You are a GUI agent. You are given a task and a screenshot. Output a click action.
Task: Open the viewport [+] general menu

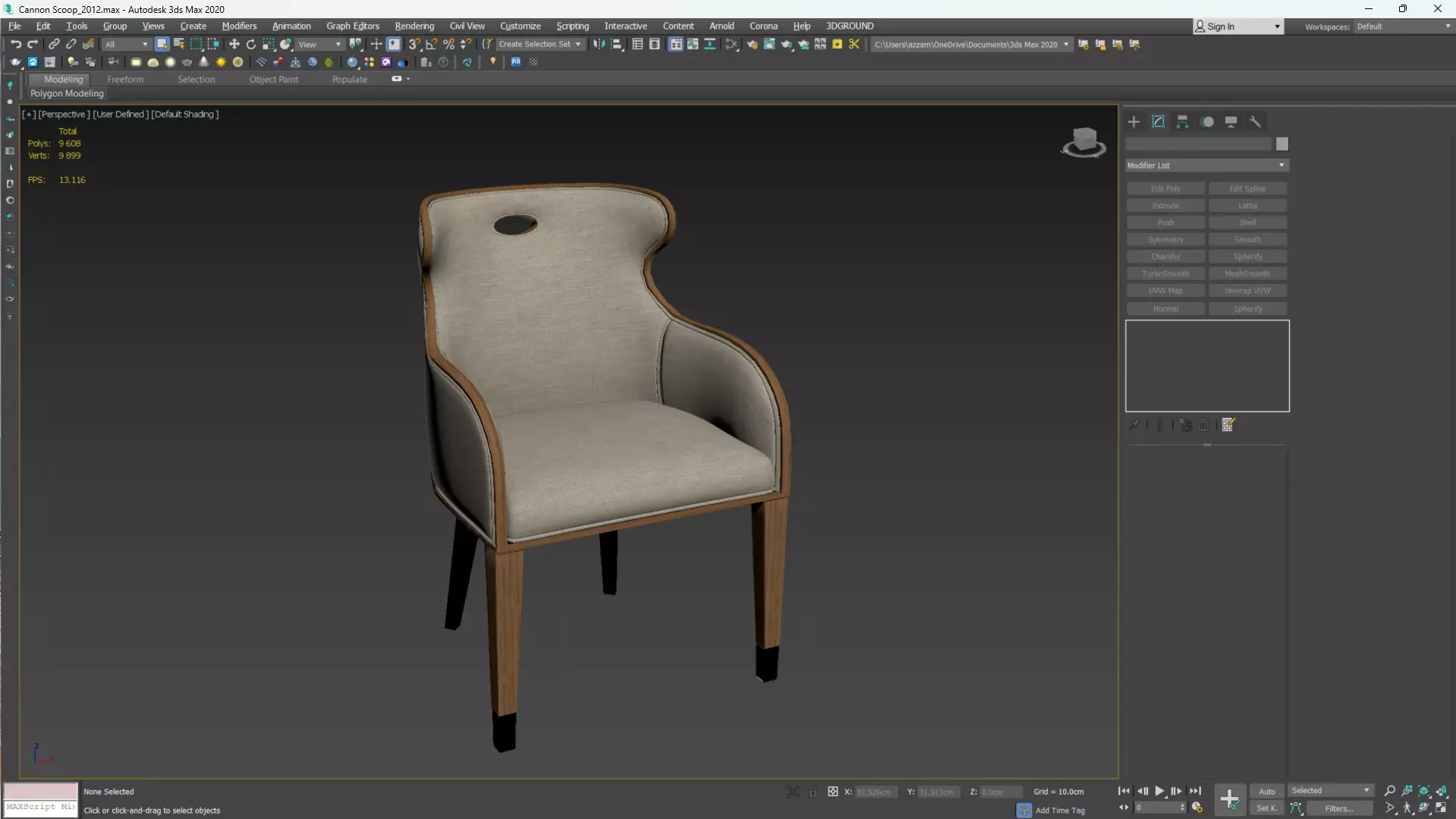(x=29, y=114)
